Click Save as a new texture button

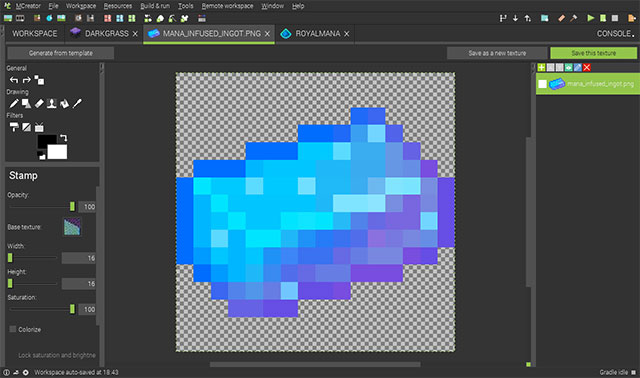coord(497,53)
